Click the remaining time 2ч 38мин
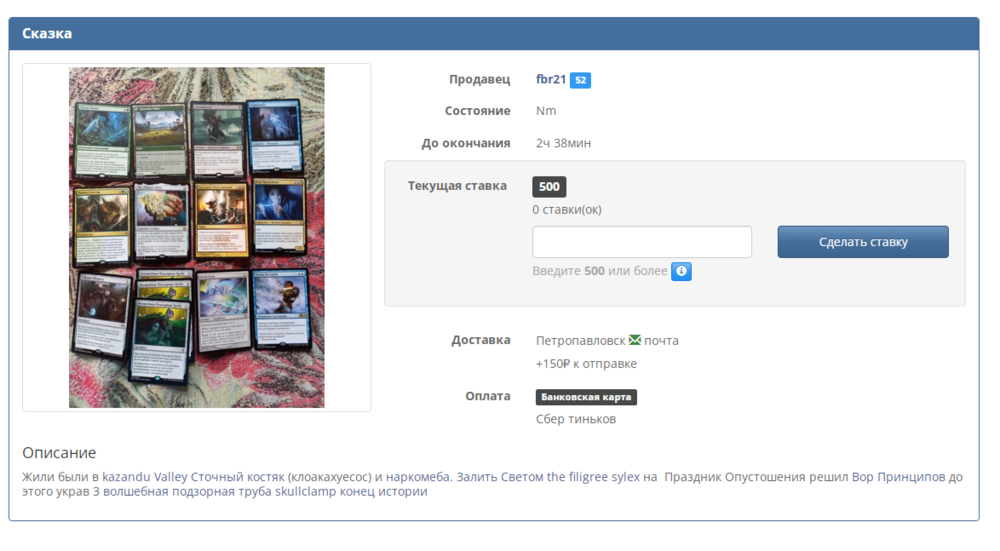 [x=563, y=143]
